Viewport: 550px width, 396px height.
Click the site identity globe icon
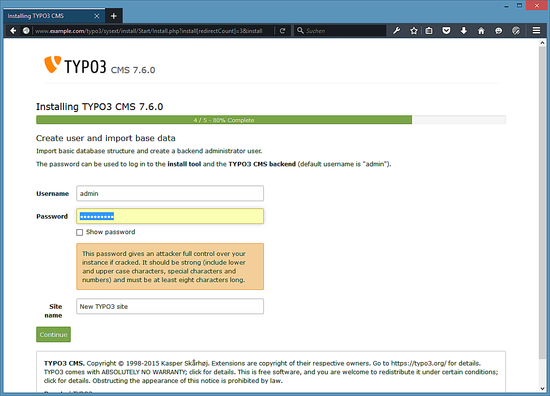[x=26, y=31]
